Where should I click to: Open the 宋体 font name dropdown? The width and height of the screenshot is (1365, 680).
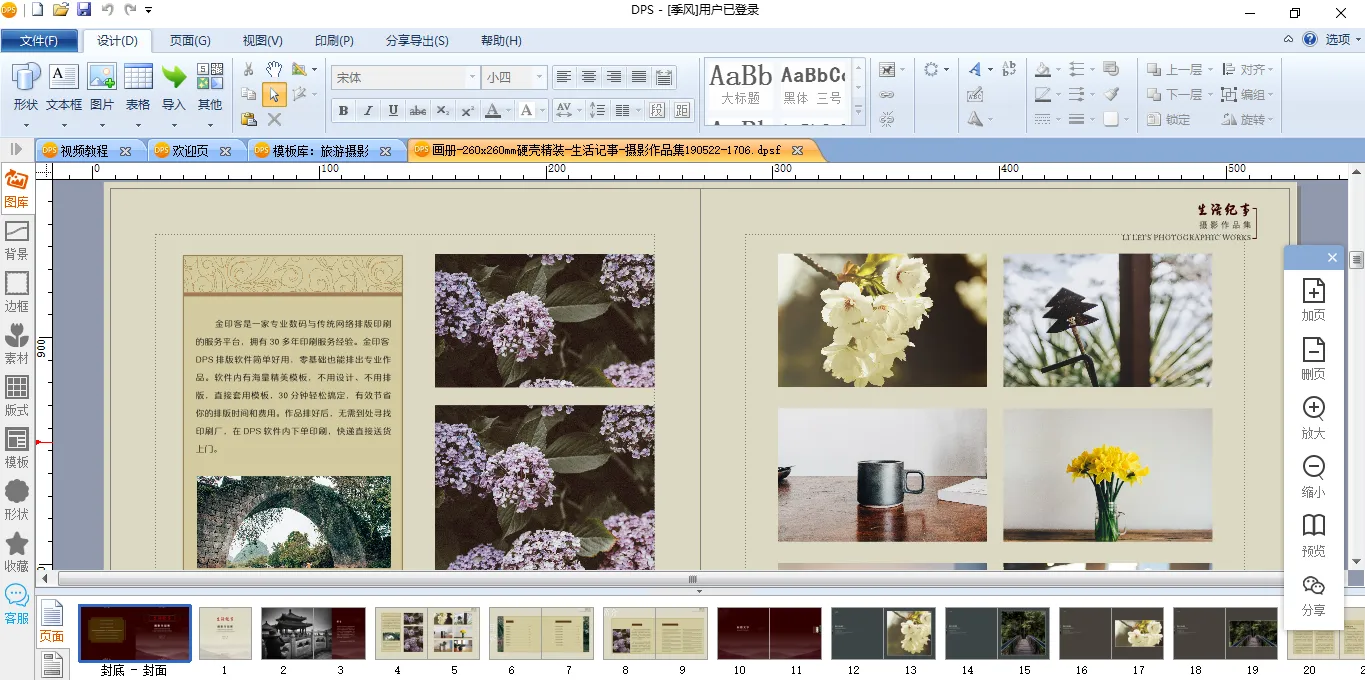[472, 77]
